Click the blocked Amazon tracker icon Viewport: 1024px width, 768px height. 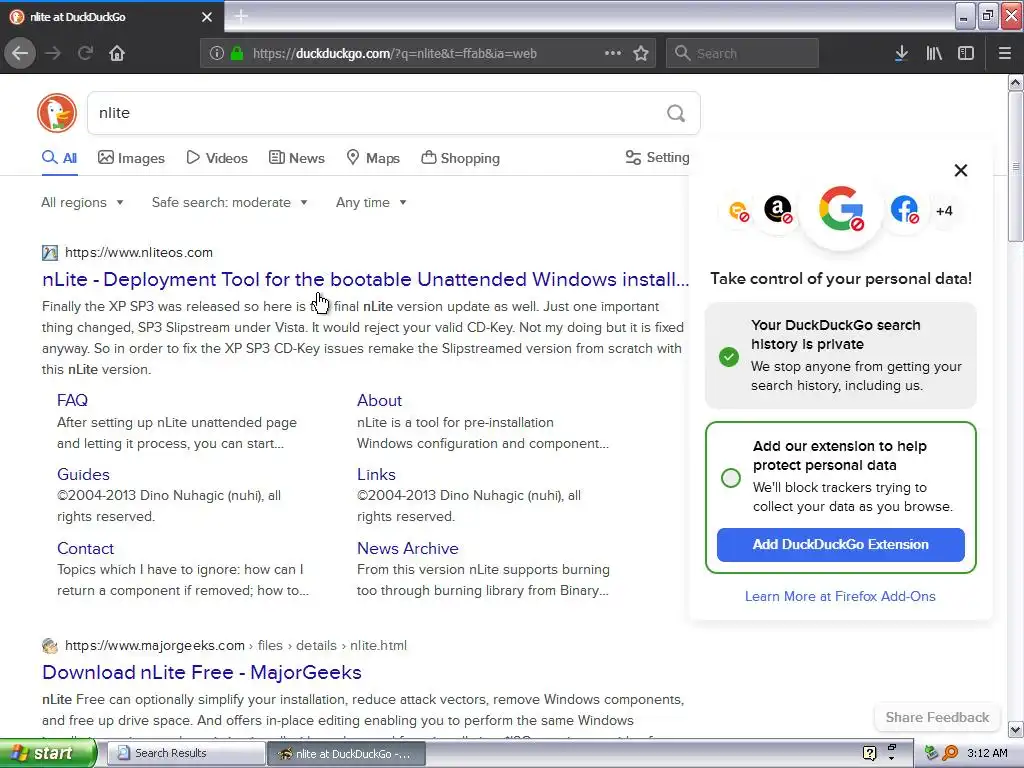778,210
